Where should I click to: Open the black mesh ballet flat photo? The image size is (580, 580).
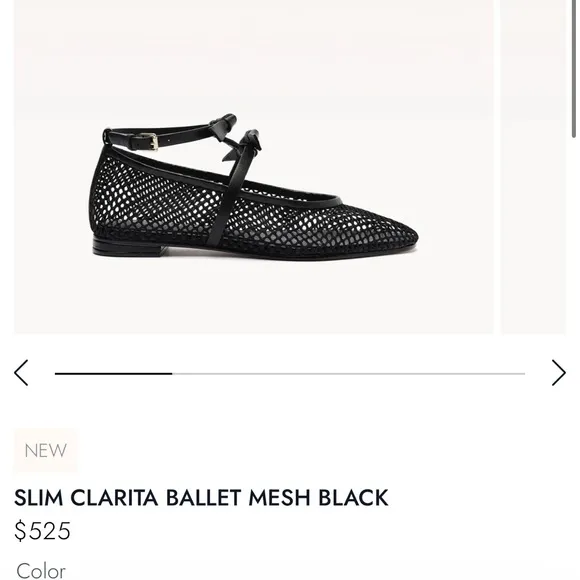click(x=254, y=166)
